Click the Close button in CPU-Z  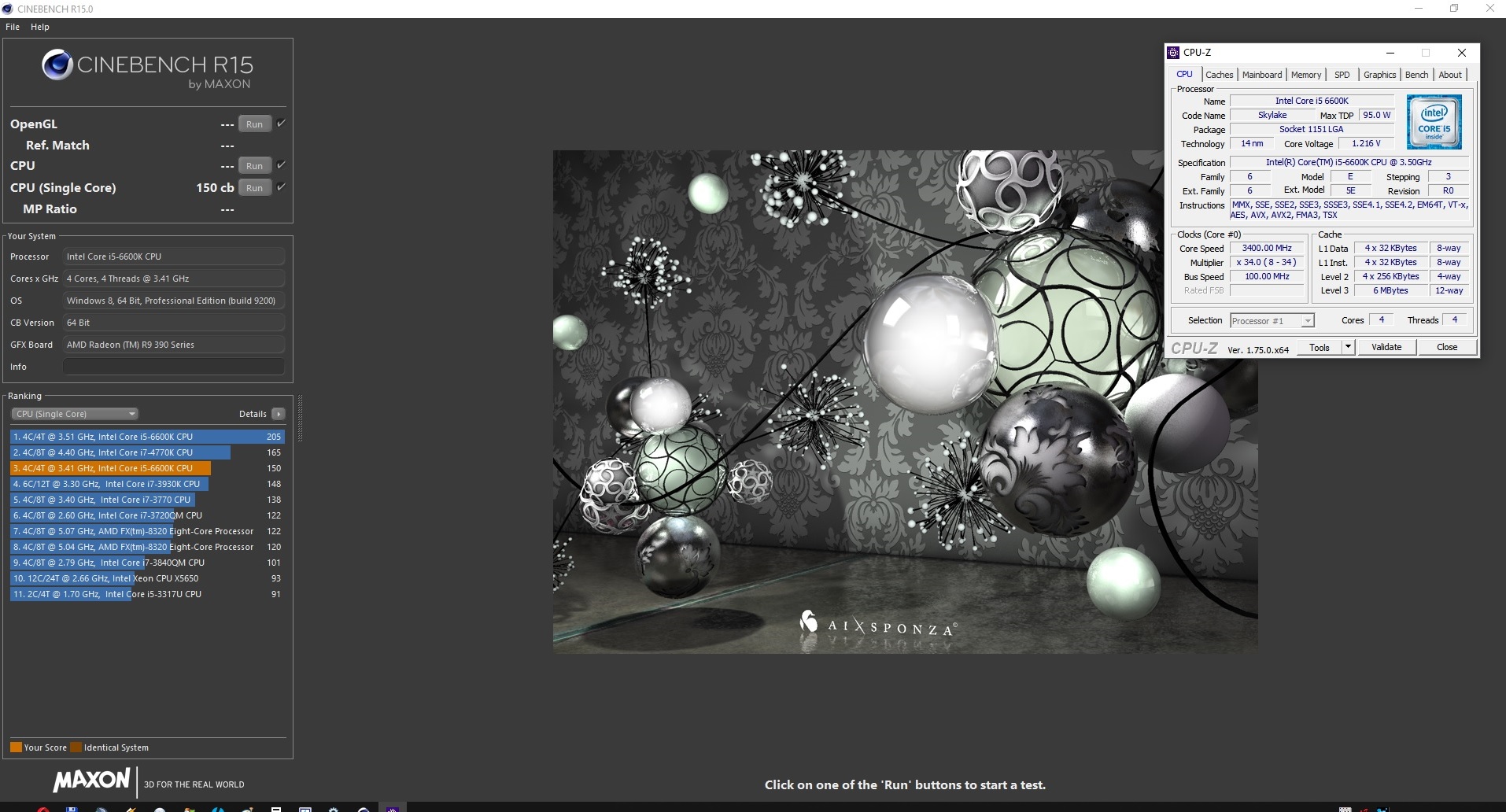tap(1447, 347)
